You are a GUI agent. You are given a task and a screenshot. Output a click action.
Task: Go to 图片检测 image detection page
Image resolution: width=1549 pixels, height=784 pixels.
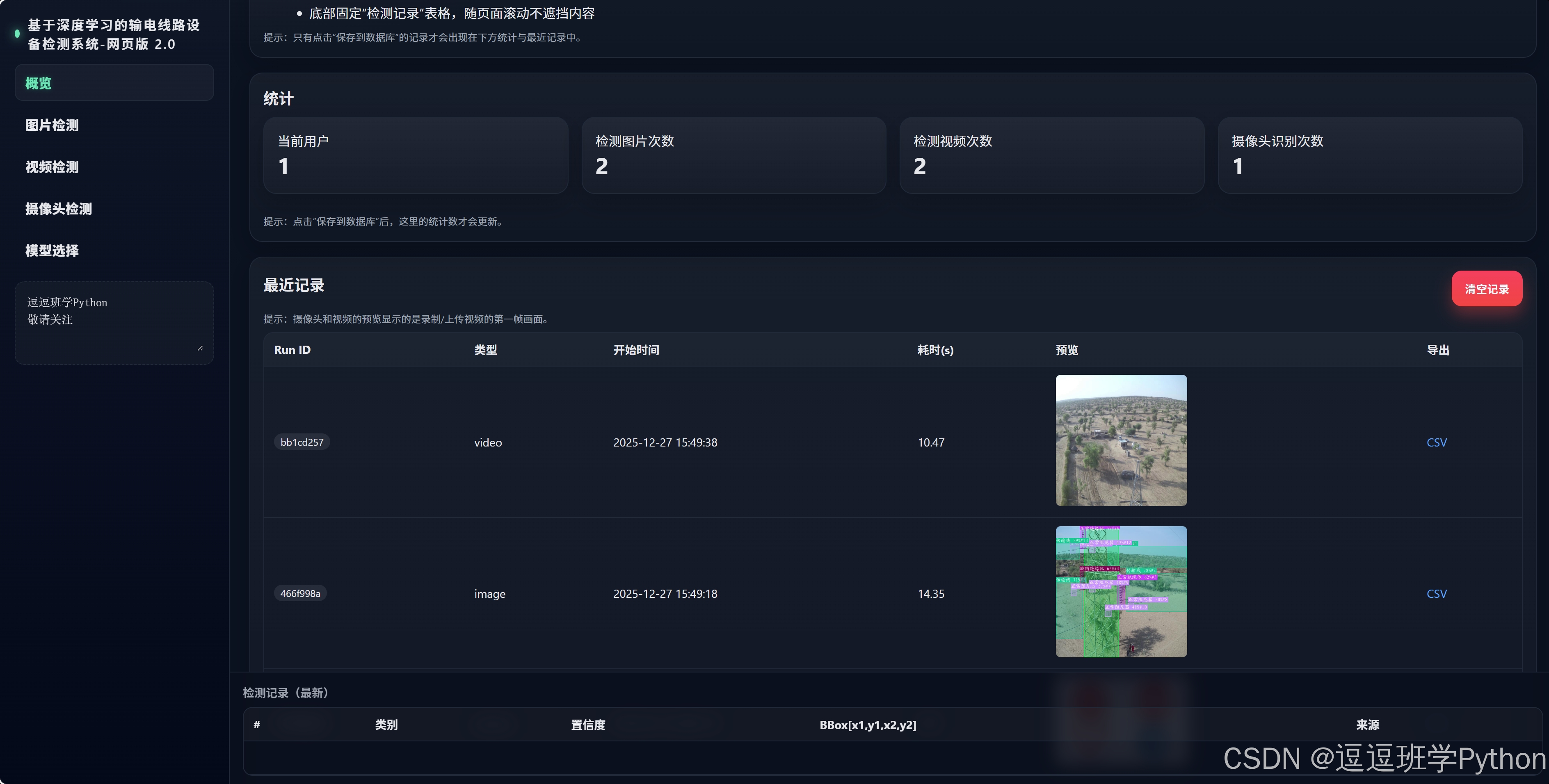pos(53,125)
